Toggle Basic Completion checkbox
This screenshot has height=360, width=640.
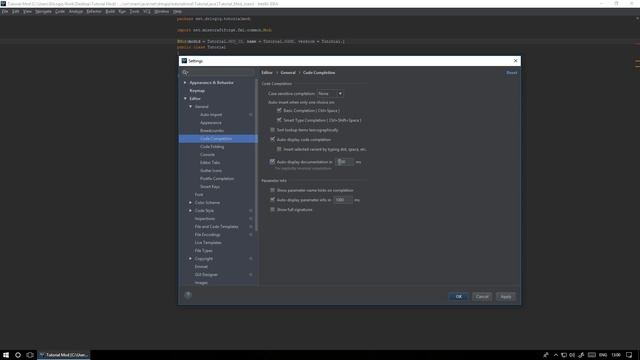click(279, 111)
